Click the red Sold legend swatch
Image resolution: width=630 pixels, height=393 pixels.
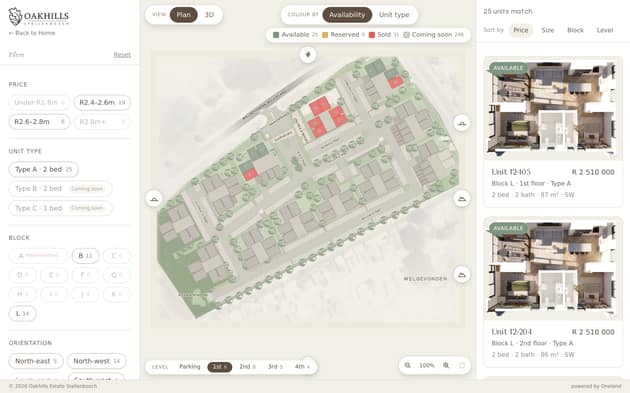pos(372,35)
